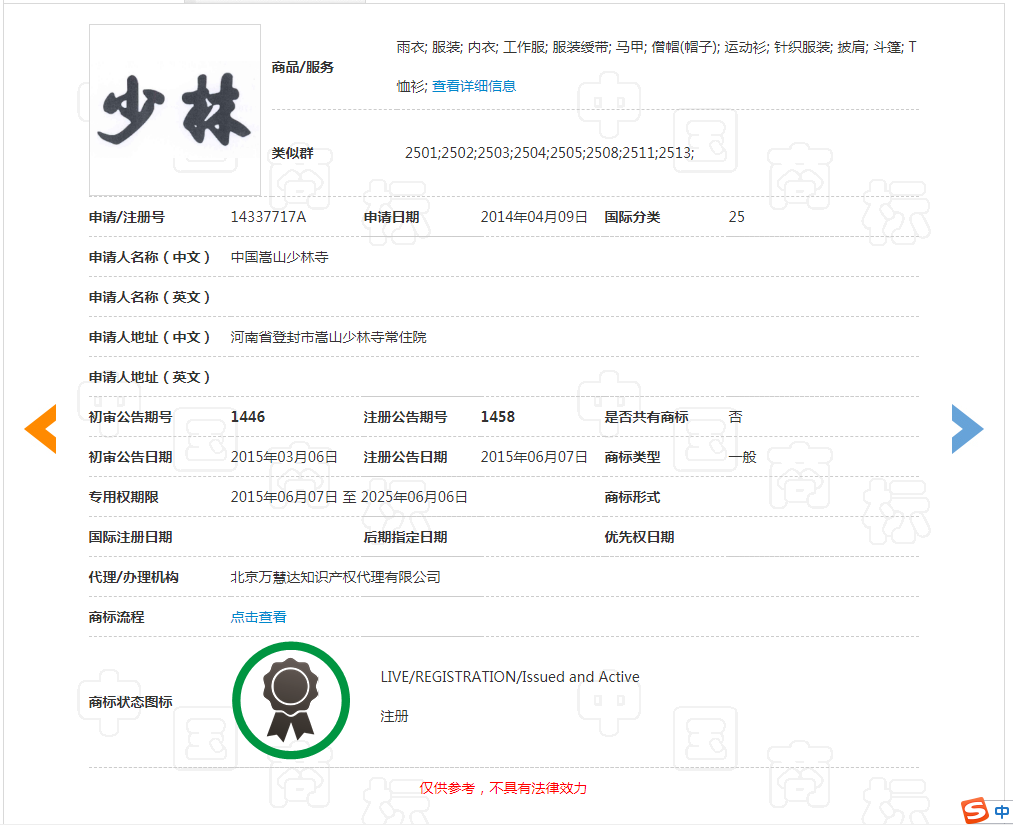Click the 国际分类 field label
Viewport: 1013px width, 827px height.
pyautogui.click(x=632, y=217)
